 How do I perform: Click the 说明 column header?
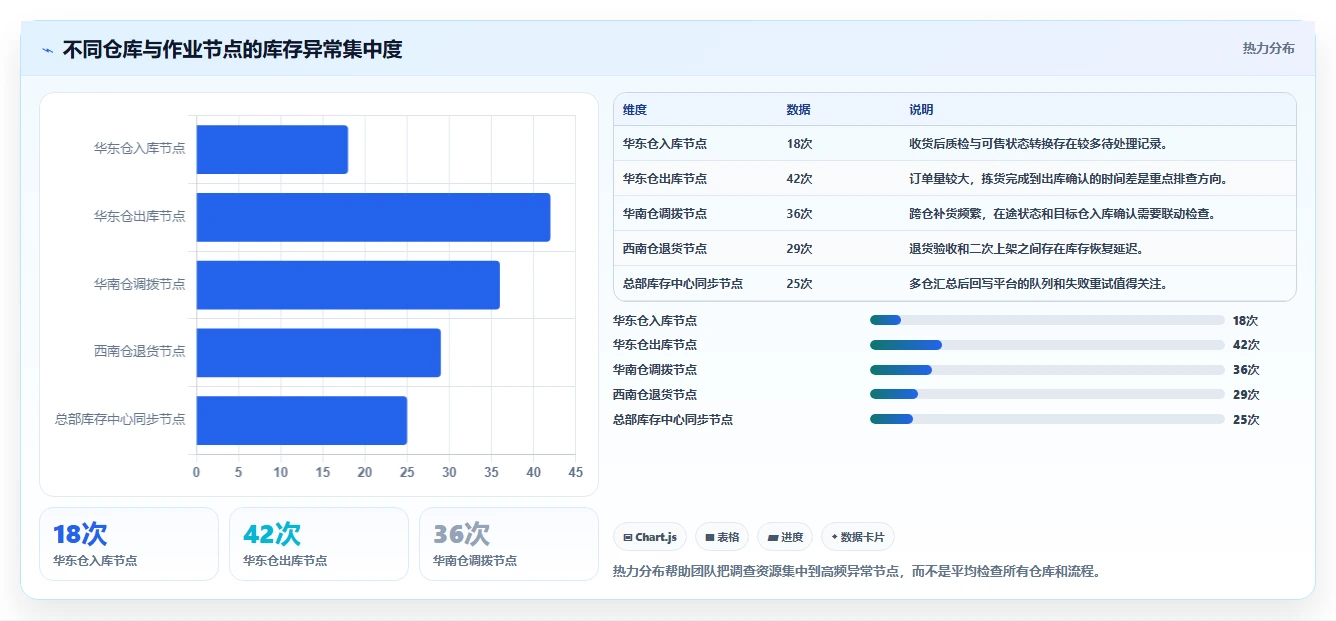pos(921,110)
